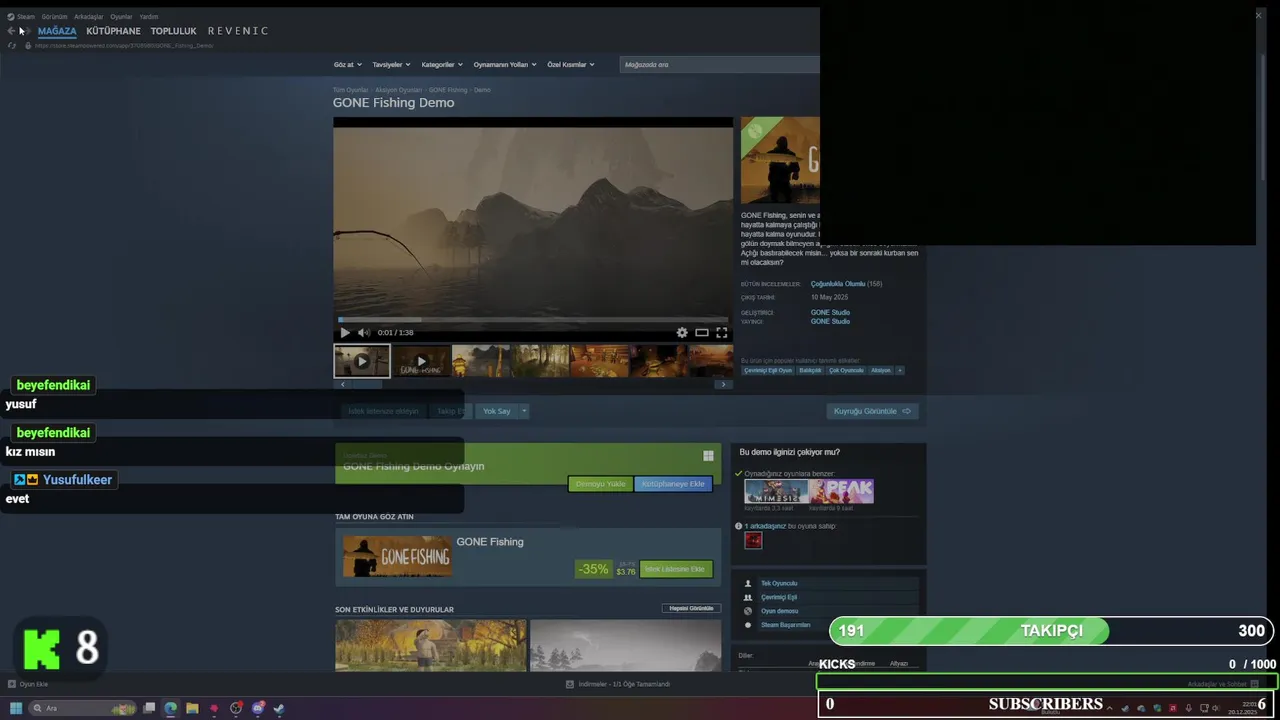Open the GONE Fishing breadcrumb link
Image resolution: width=1280 pixels, height=720 pixels.
pos(448,90)
